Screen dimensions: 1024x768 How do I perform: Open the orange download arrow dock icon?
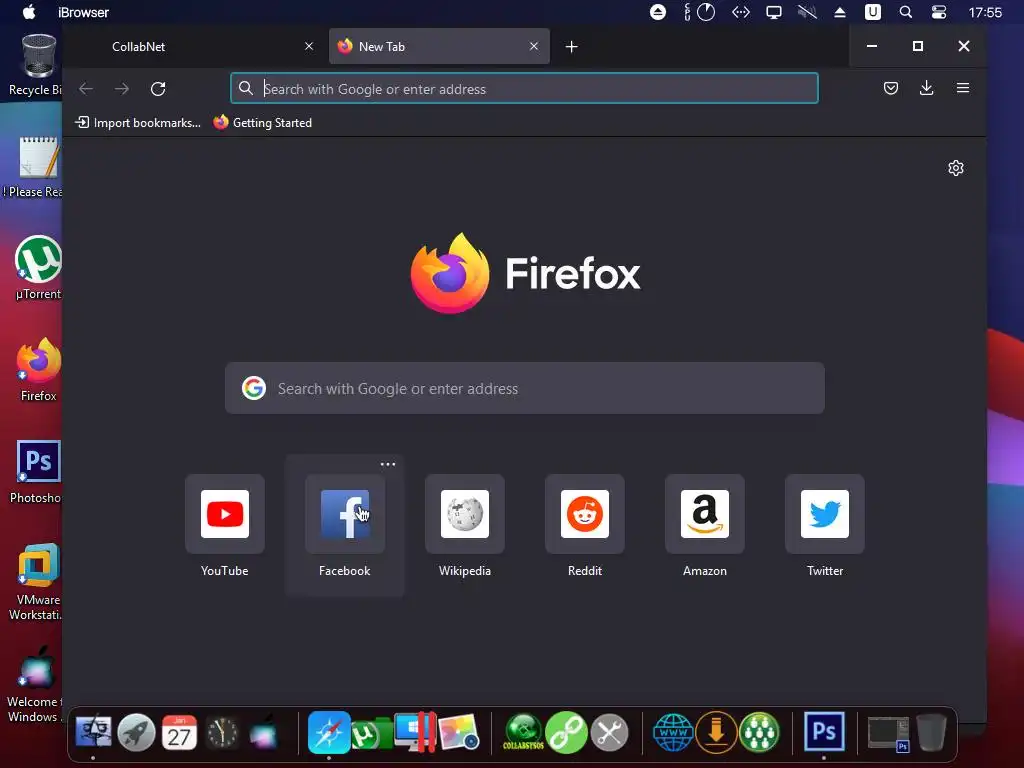coord(716,732)
